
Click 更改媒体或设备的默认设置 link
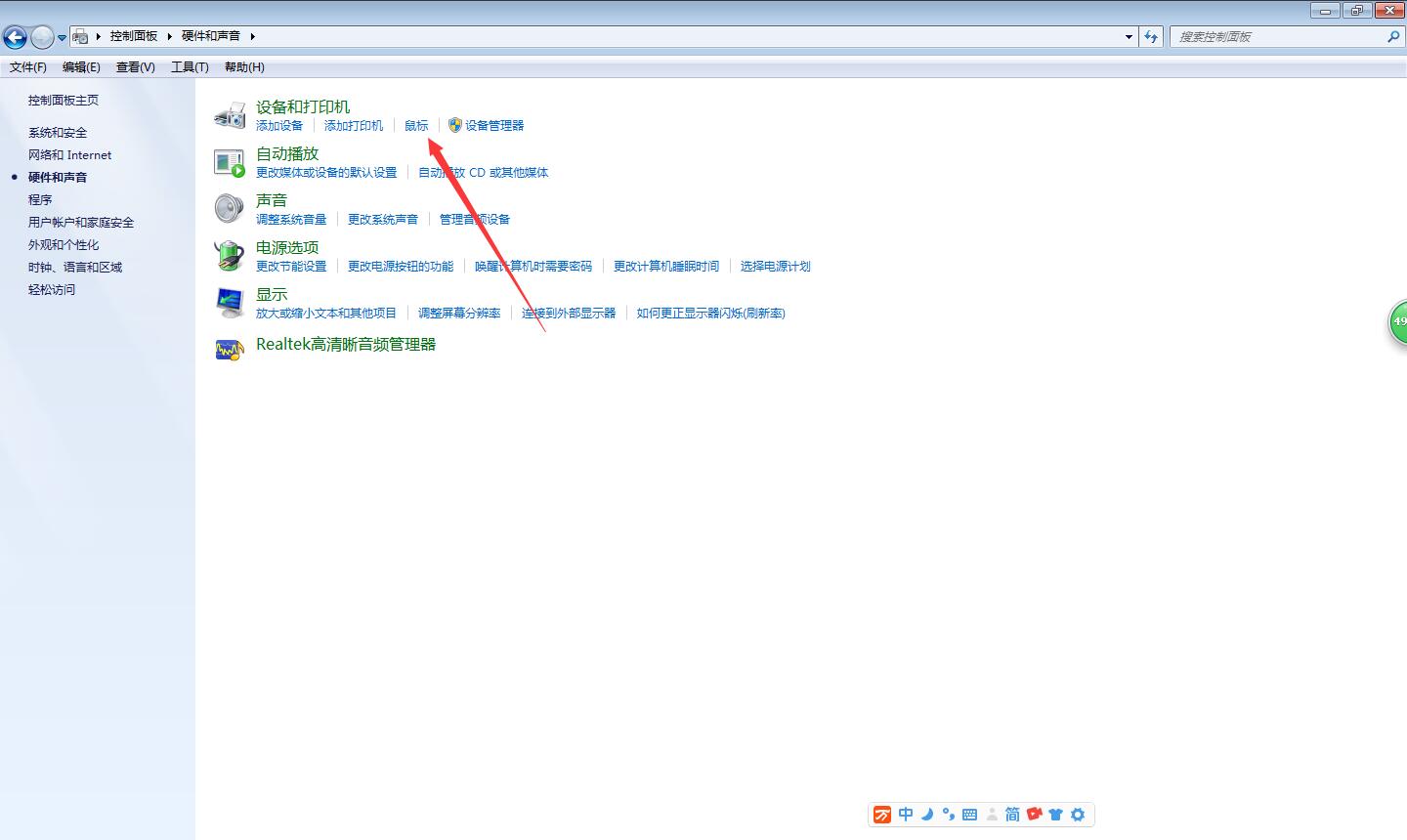point(326,173)
